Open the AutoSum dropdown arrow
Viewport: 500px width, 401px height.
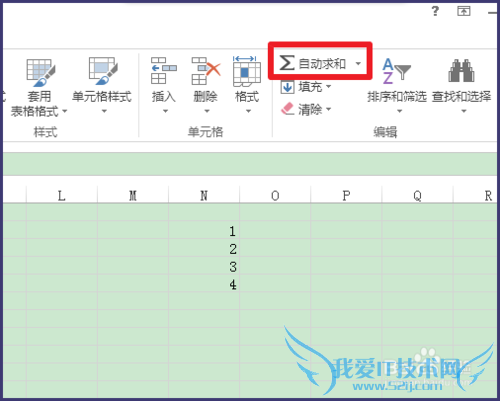(x=358, y=63)
